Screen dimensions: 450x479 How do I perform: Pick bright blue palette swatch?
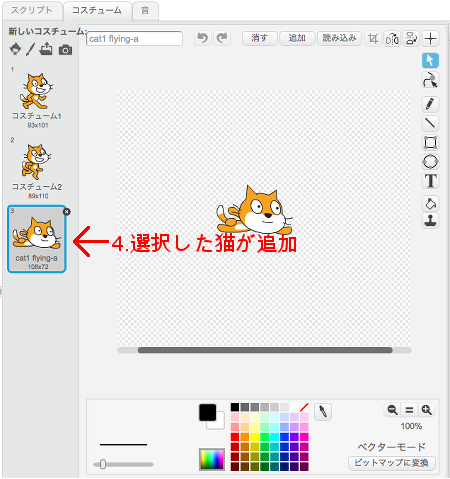(284, 437)
